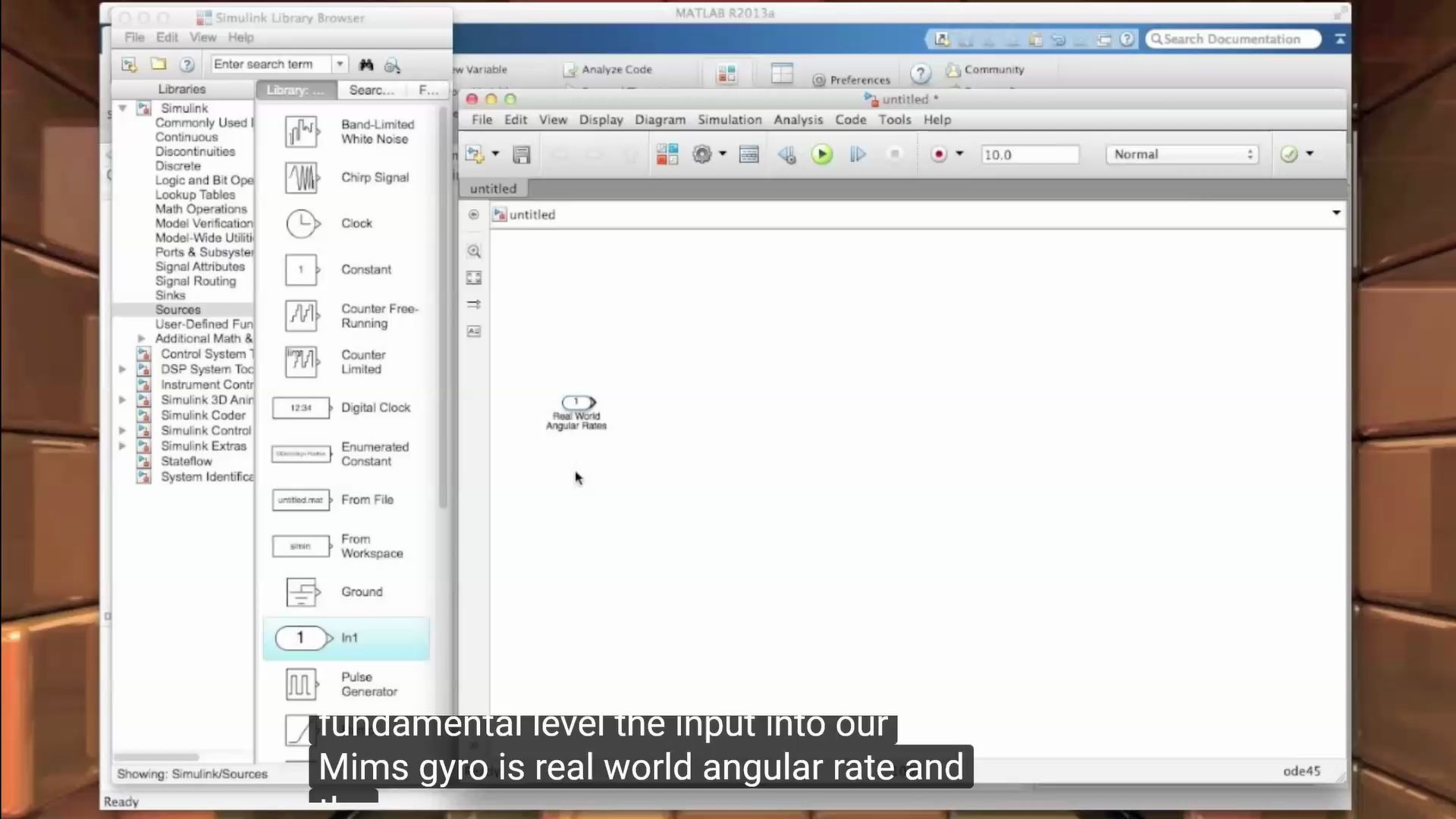Click the Zoom icon in the canvas palette
Viewport: 1456px width, 819px height.
pos(474,251)
